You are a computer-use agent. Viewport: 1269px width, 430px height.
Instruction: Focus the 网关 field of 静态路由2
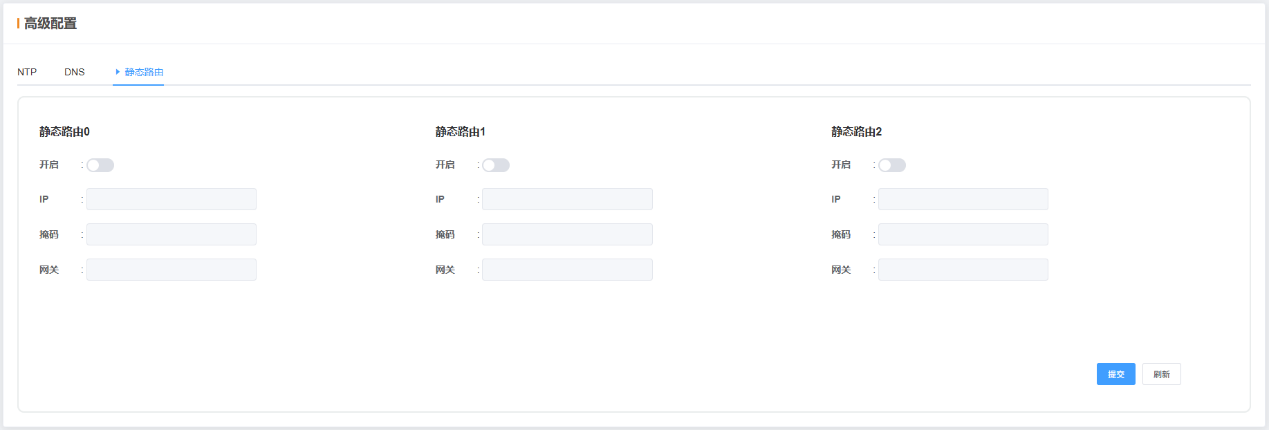click(963, 270)
